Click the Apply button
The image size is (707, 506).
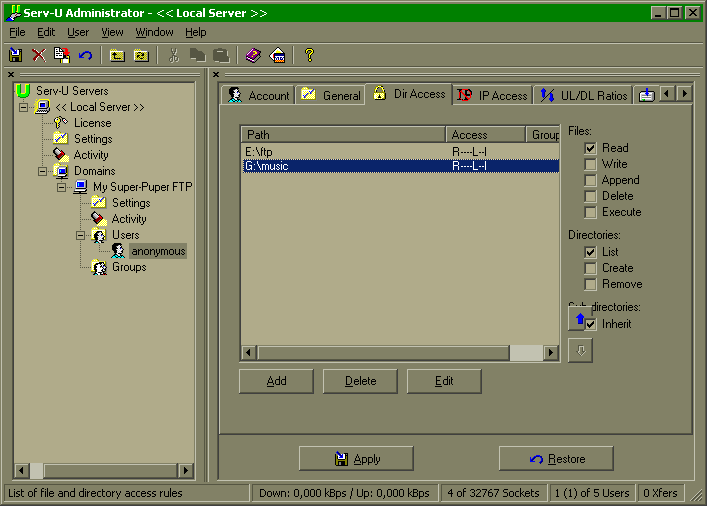tap(356, 459)
